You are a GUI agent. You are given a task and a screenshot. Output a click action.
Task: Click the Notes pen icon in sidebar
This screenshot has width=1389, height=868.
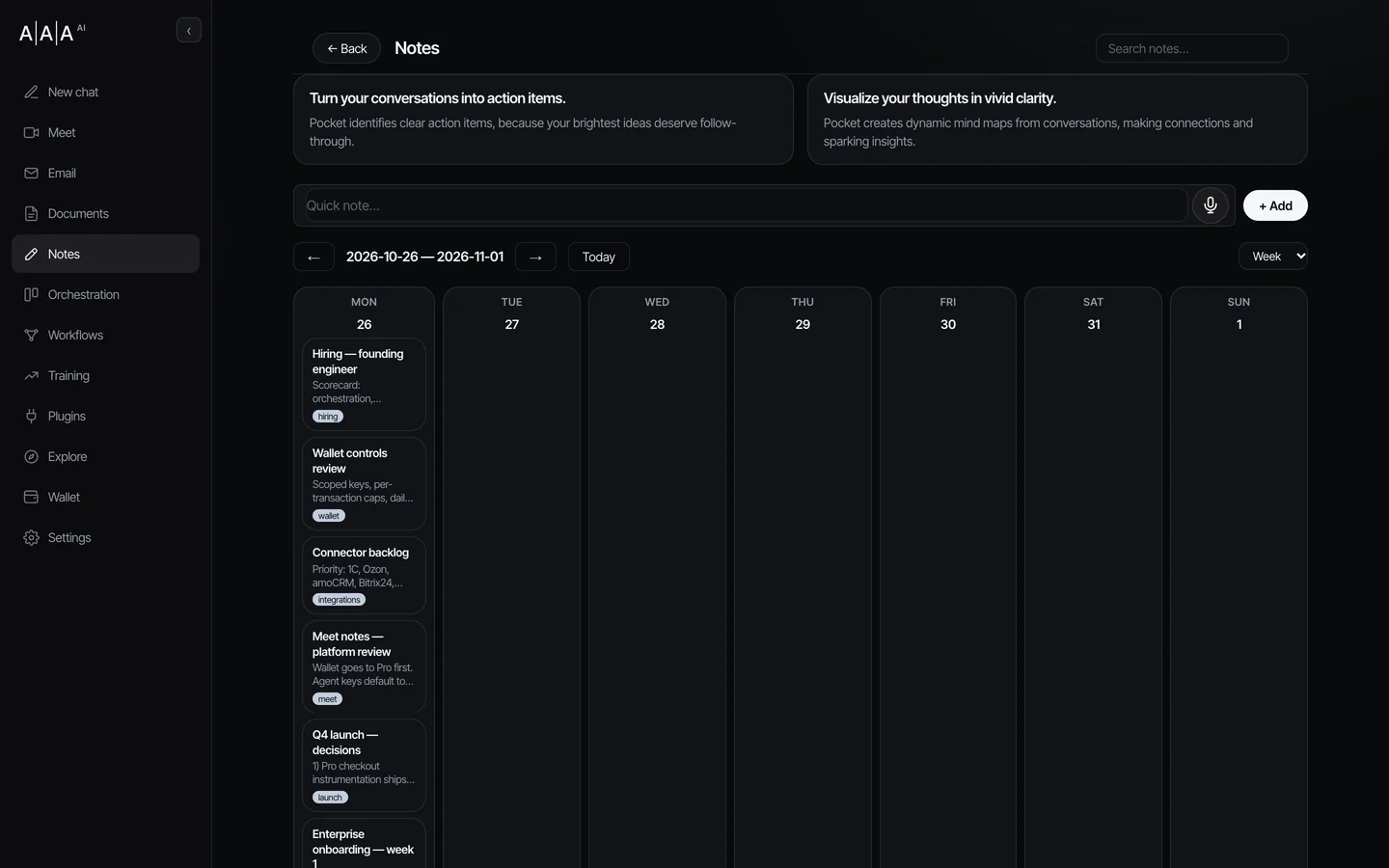31,255
